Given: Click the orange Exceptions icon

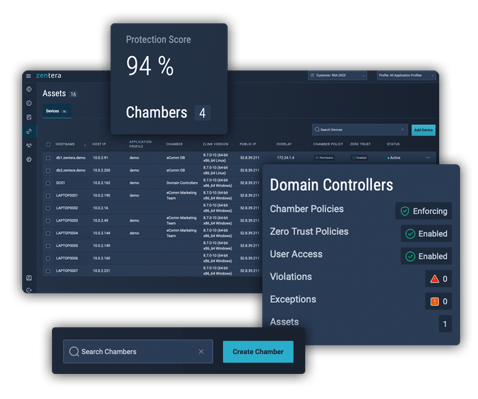Looking at the screenshot, I should click(434, 301).
